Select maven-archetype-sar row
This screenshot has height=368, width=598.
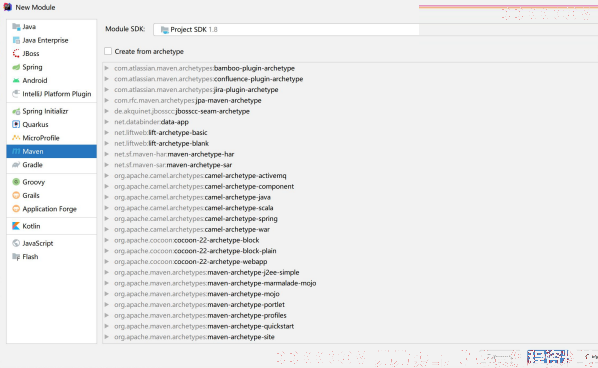(350, 165)
